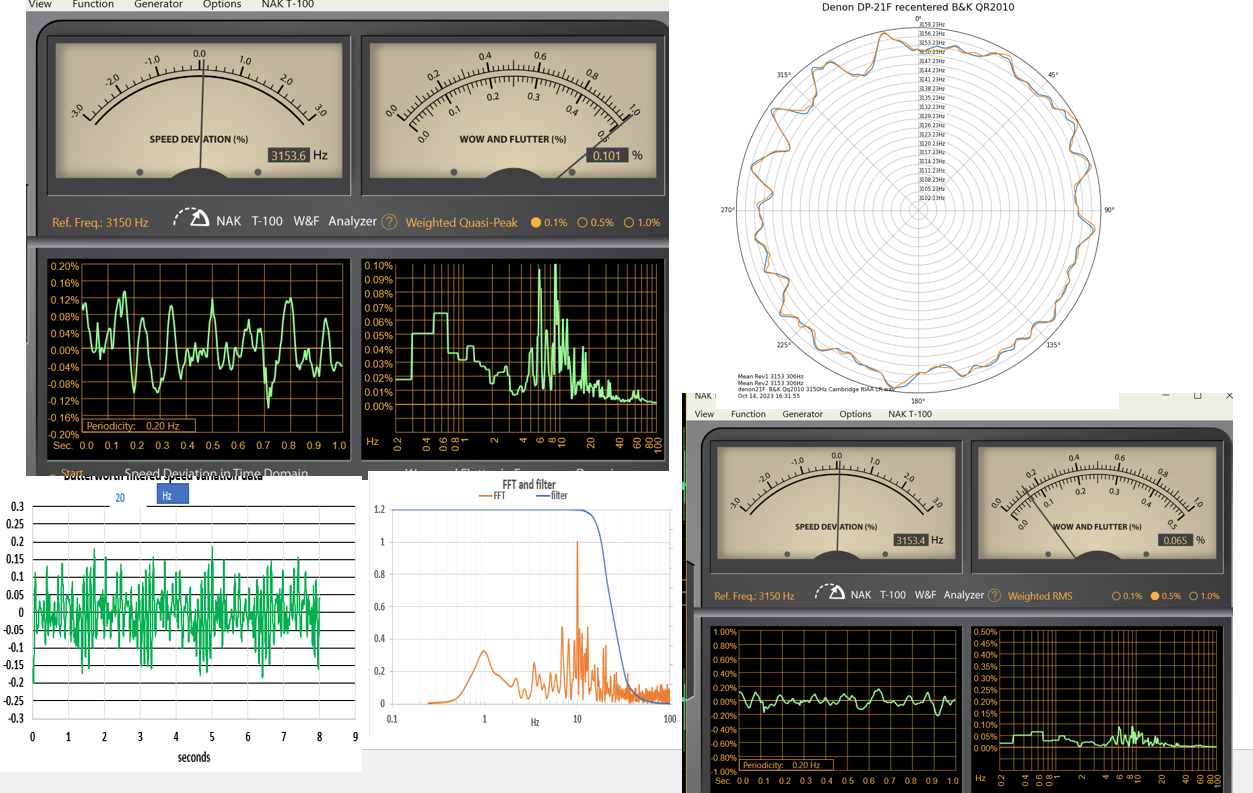Select the 0.1% range in the Weighted RMS analyzer
The image size is (1253, 793).
(x=1129, y=596)
